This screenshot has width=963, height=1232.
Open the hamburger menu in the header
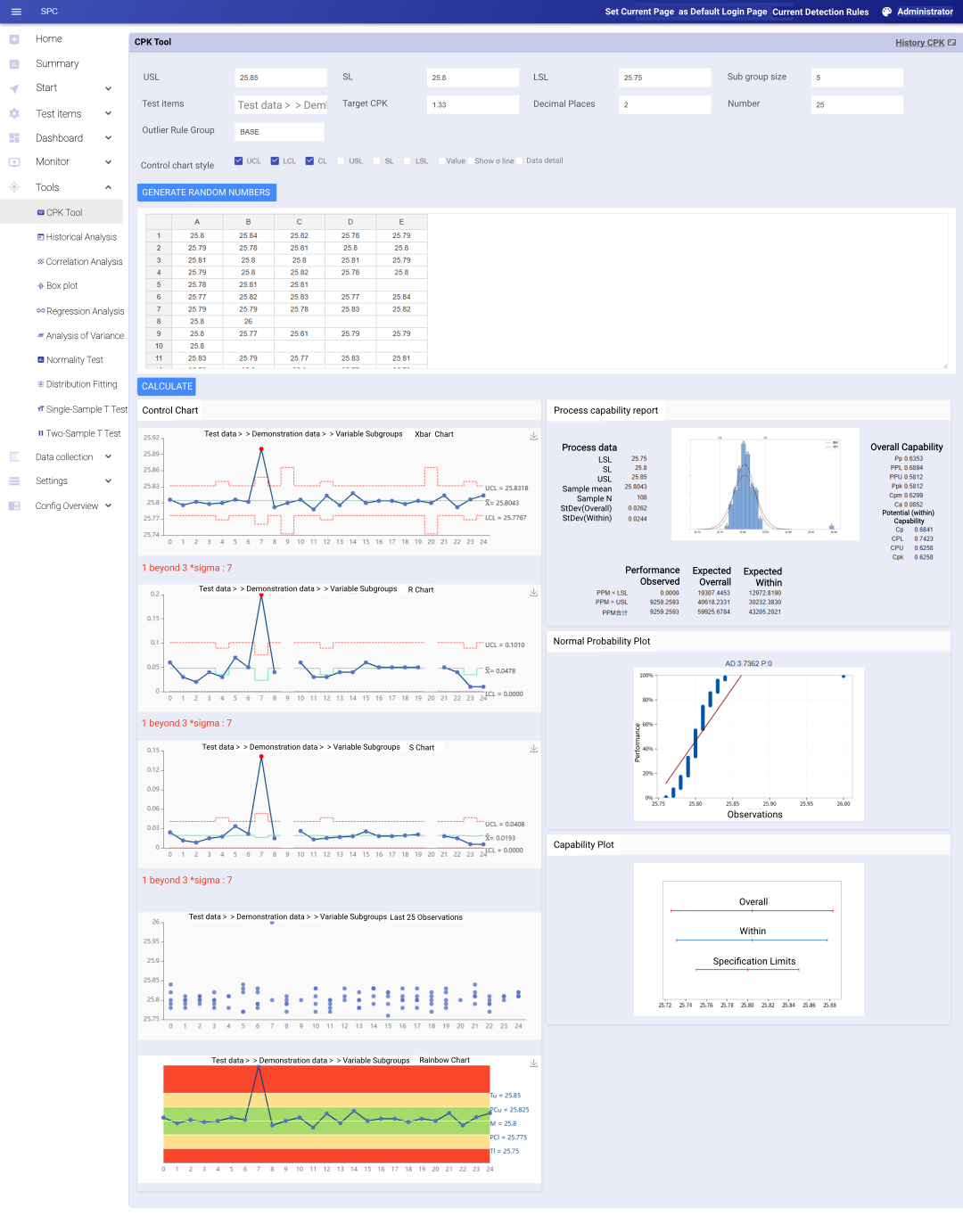(x=16, y=12)
